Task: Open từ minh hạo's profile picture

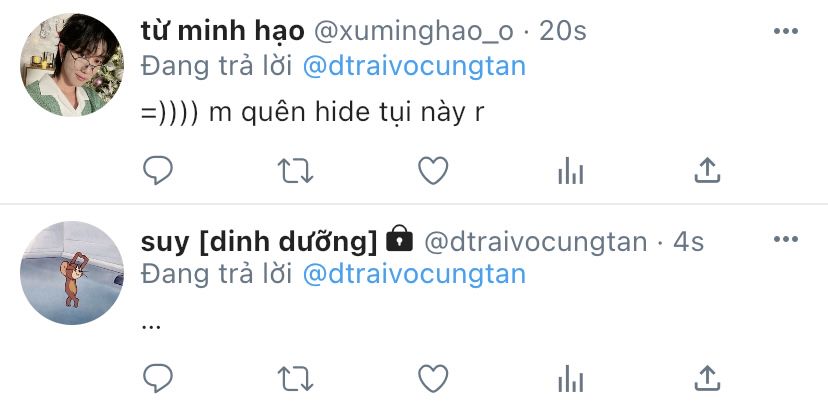Action: tap(72, 65)
